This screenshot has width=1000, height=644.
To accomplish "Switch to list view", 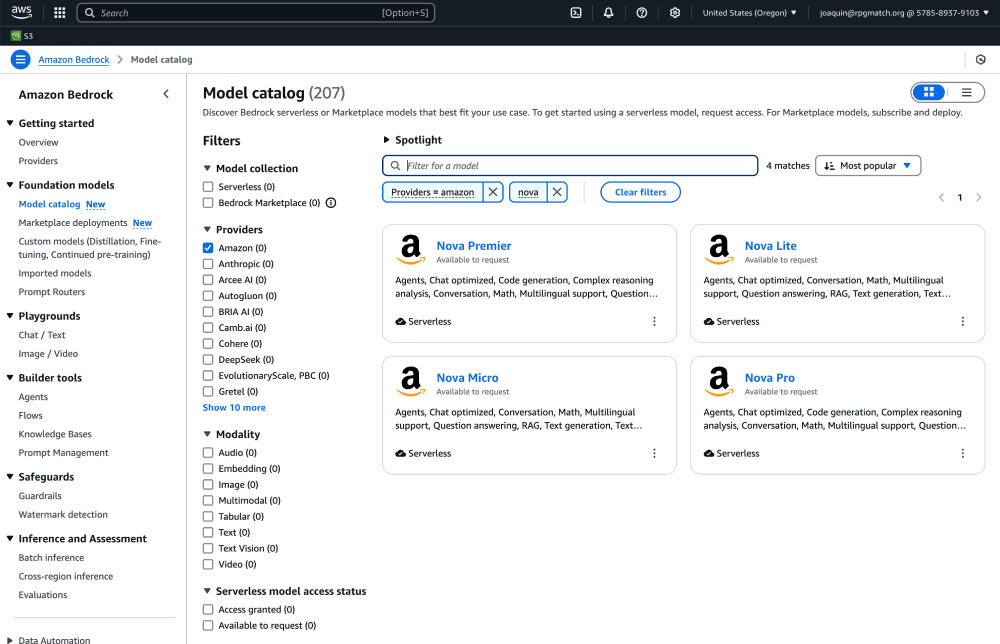I will coord(966,92).
